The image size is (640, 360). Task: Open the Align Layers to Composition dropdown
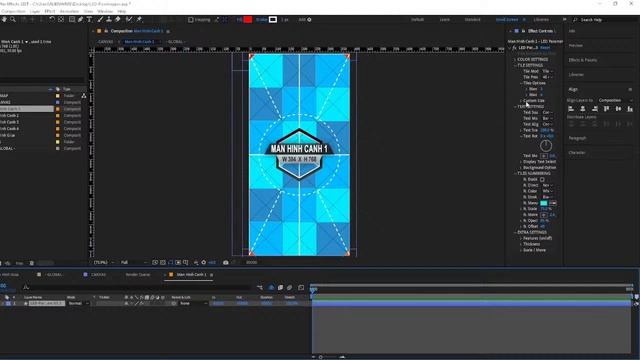616,100
